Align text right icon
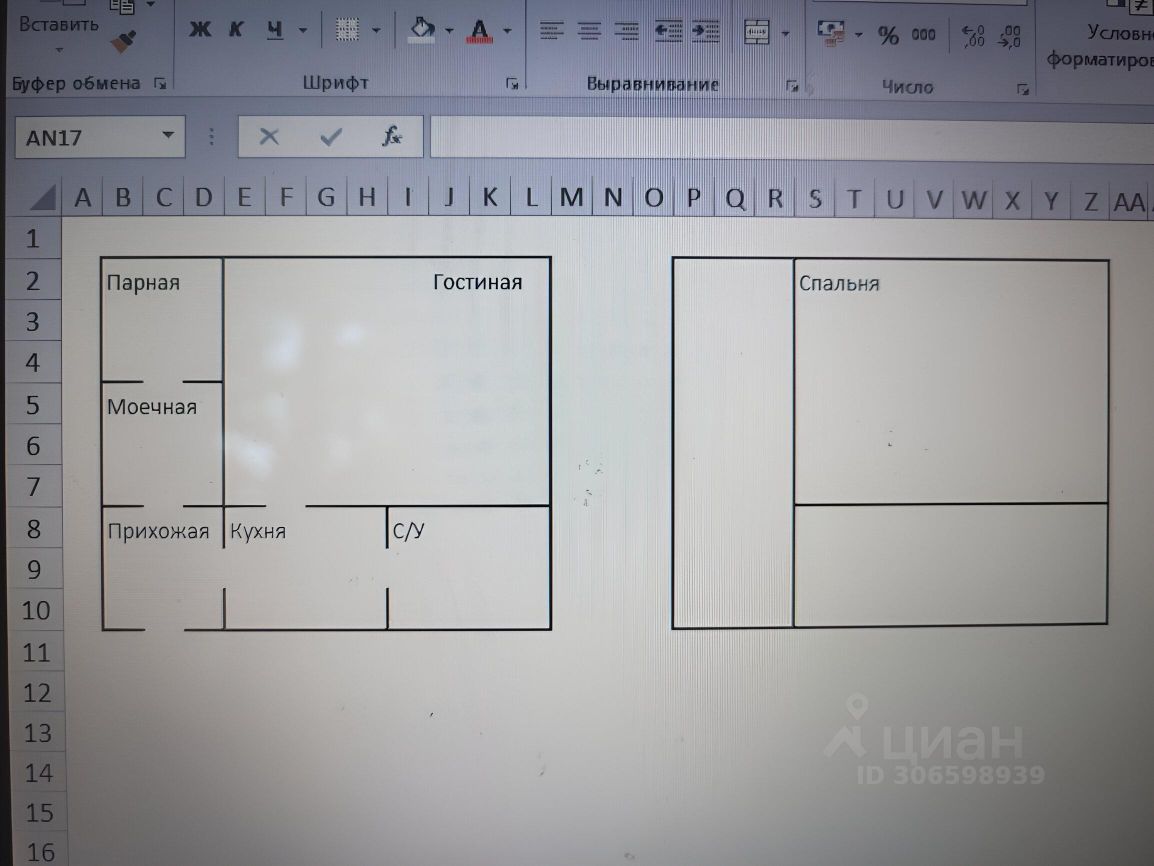Viewport: 1154px width, 866px height. click(626, 31)
